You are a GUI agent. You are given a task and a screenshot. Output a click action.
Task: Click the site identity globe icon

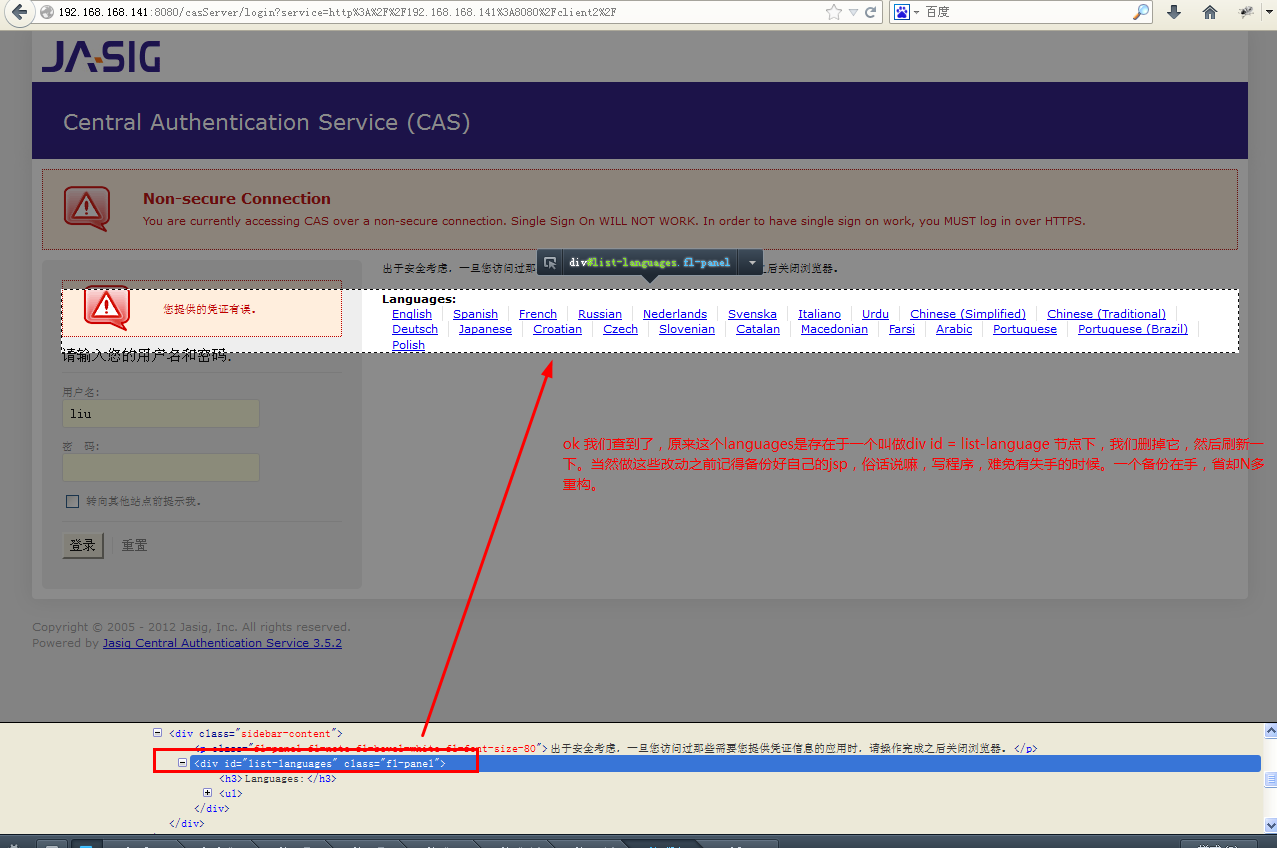46,12
